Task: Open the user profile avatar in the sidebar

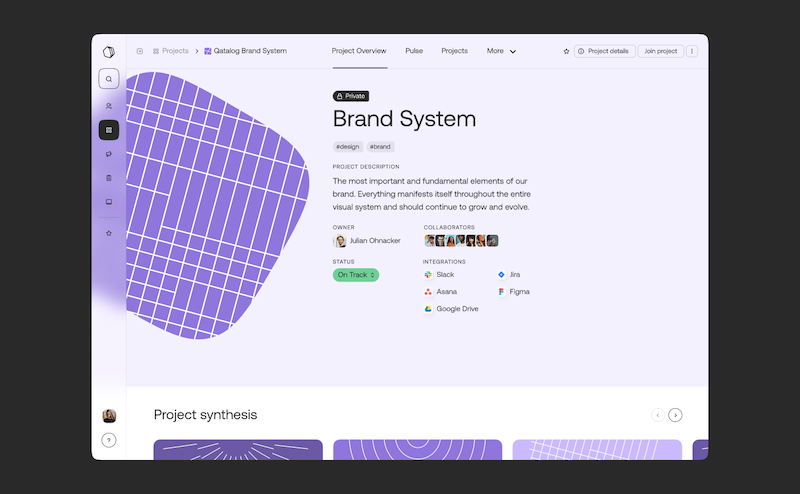Action: tap(109, 416)
